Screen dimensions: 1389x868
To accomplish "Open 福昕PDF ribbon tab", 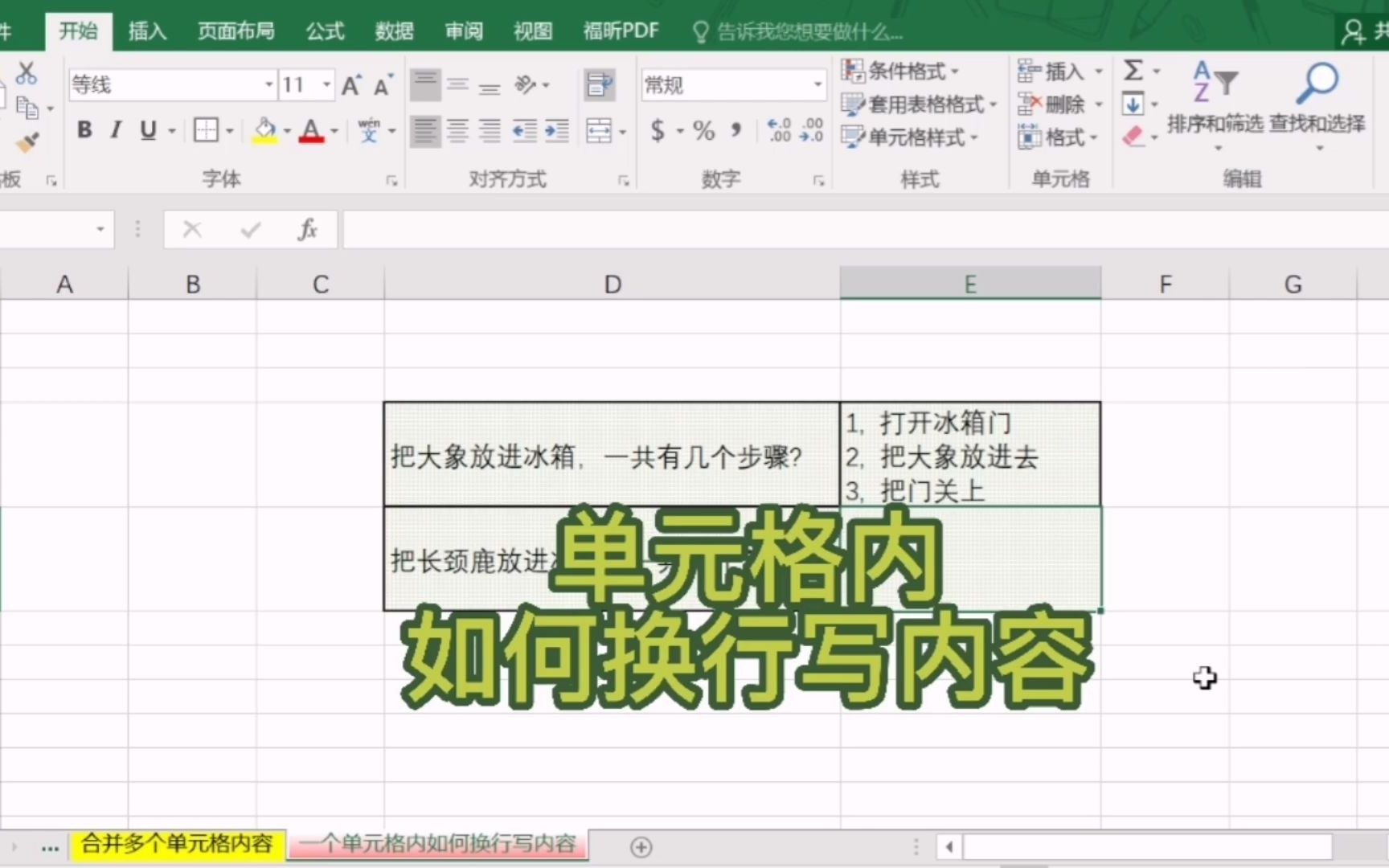I will coord(621,31).
